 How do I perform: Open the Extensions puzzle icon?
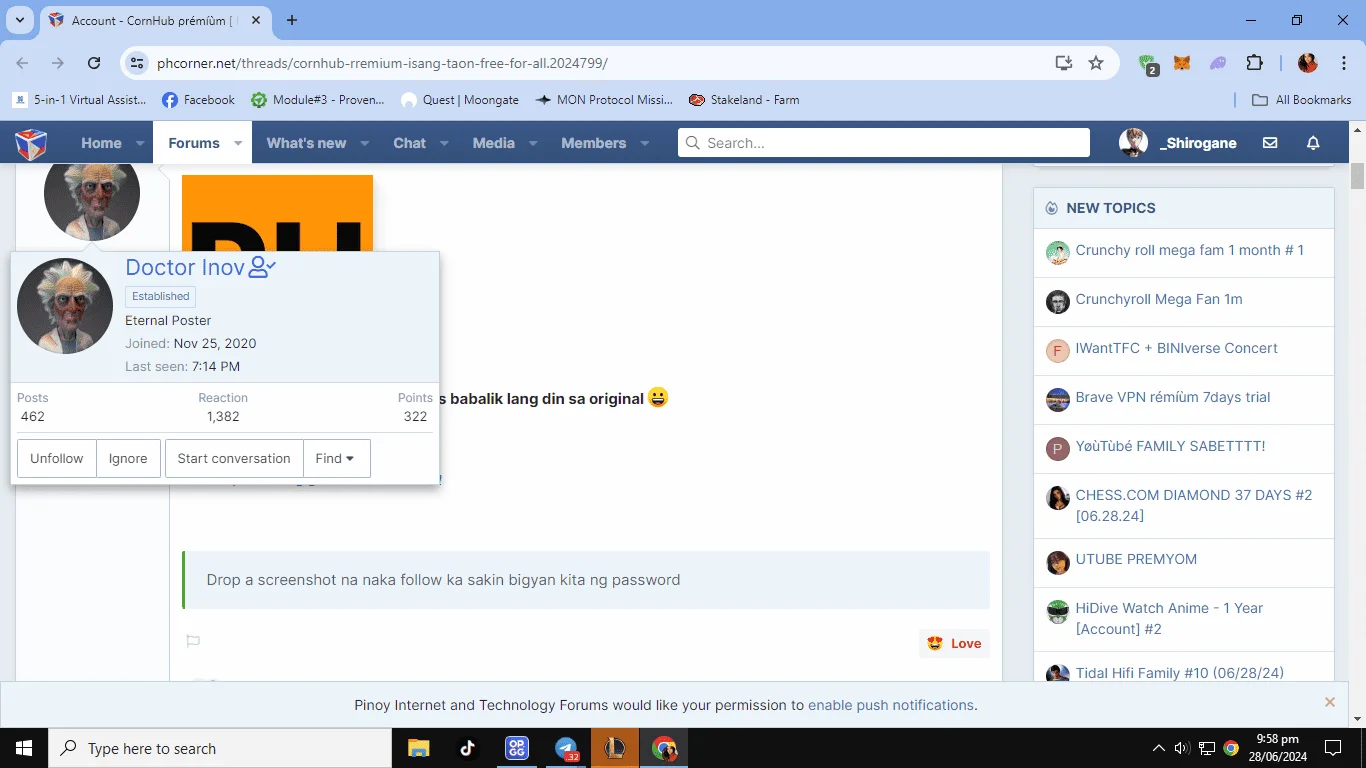(x=1254, y=63)
